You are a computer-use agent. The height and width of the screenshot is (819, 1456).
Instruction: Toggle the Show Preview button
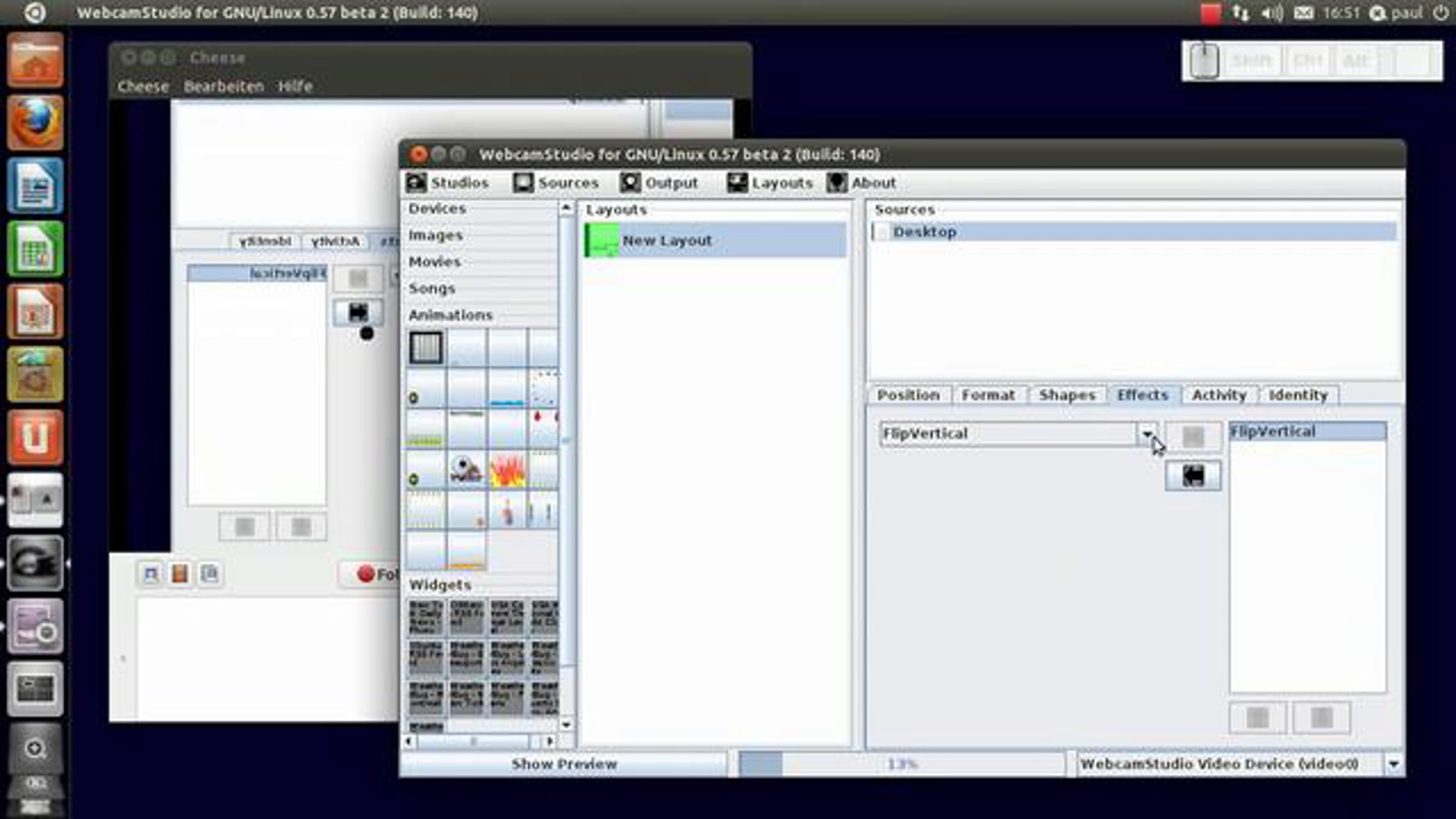pyautogui.click(x=564, y=764)
